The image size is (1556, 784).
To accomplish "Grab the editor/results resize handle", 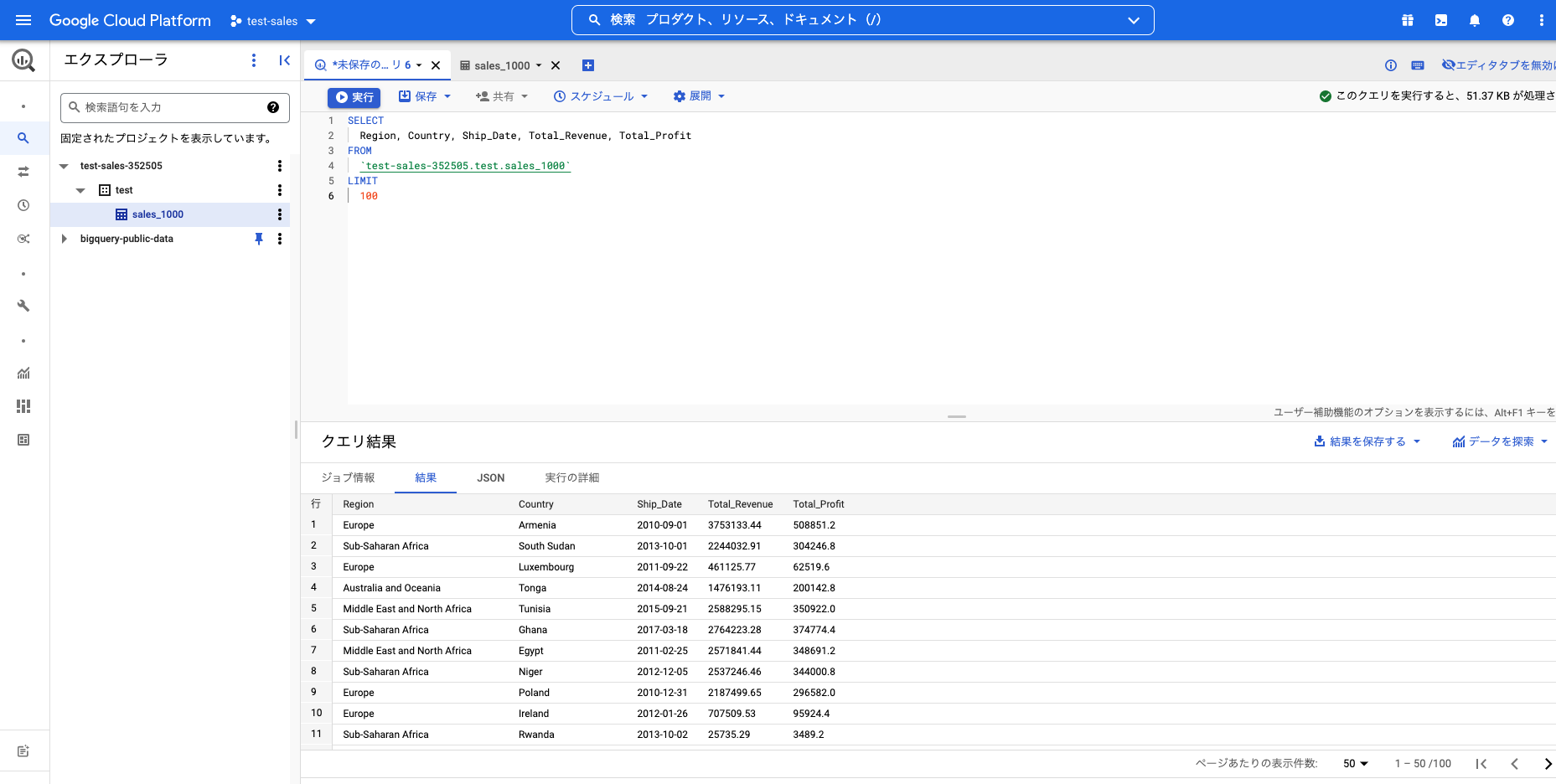I will pyautogui.click(x=957, y=416).
